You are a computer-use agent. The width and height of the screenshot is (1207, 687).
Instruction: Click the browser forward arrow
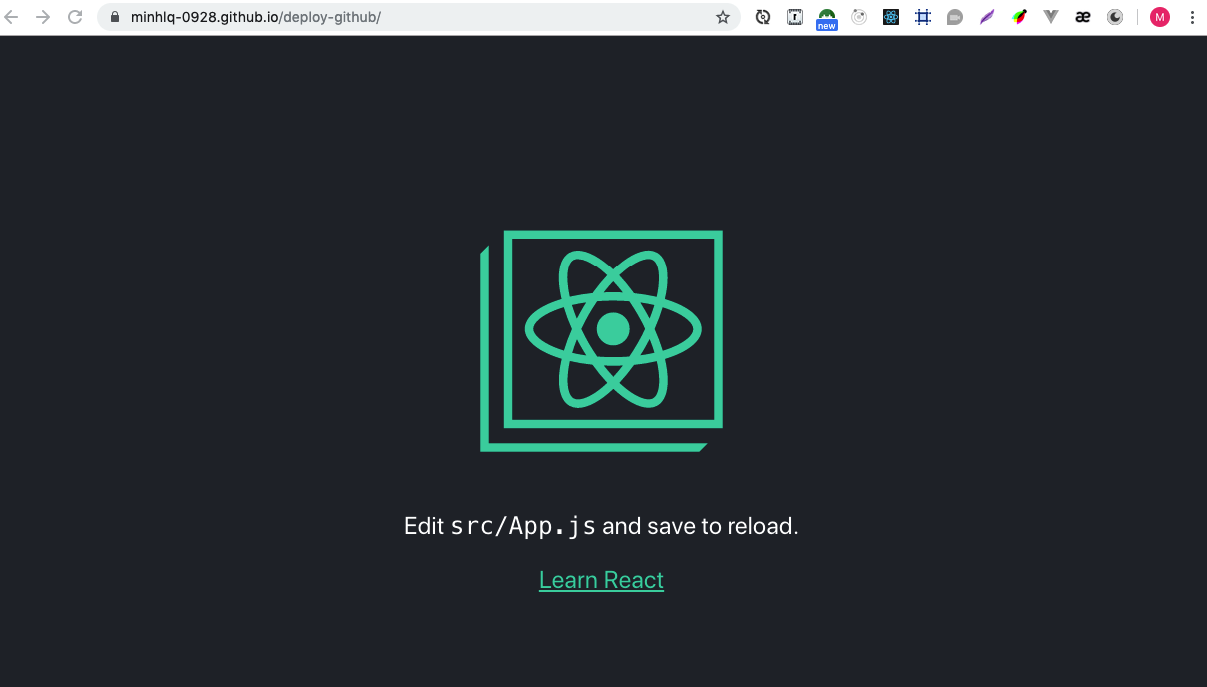43,17
